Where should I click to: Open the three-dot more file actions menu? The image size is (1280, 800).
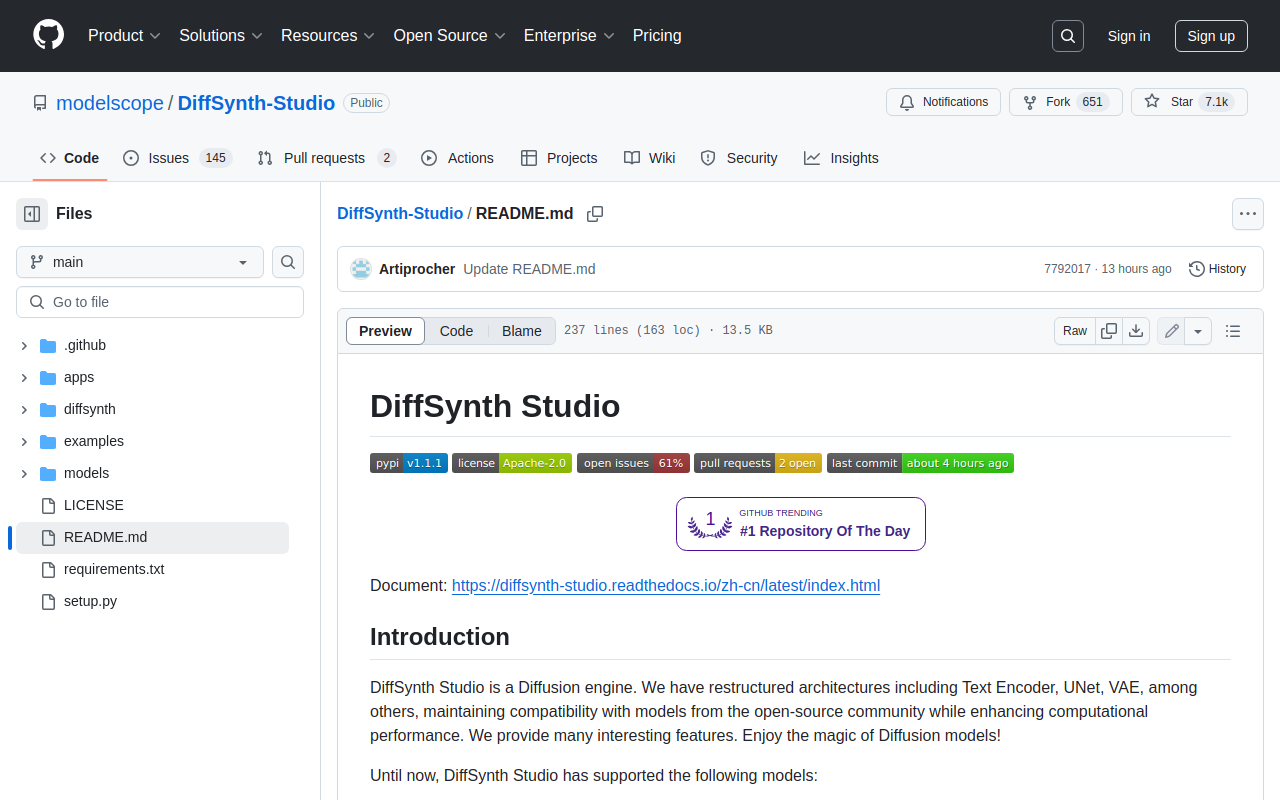click(x=1247, y=214)
